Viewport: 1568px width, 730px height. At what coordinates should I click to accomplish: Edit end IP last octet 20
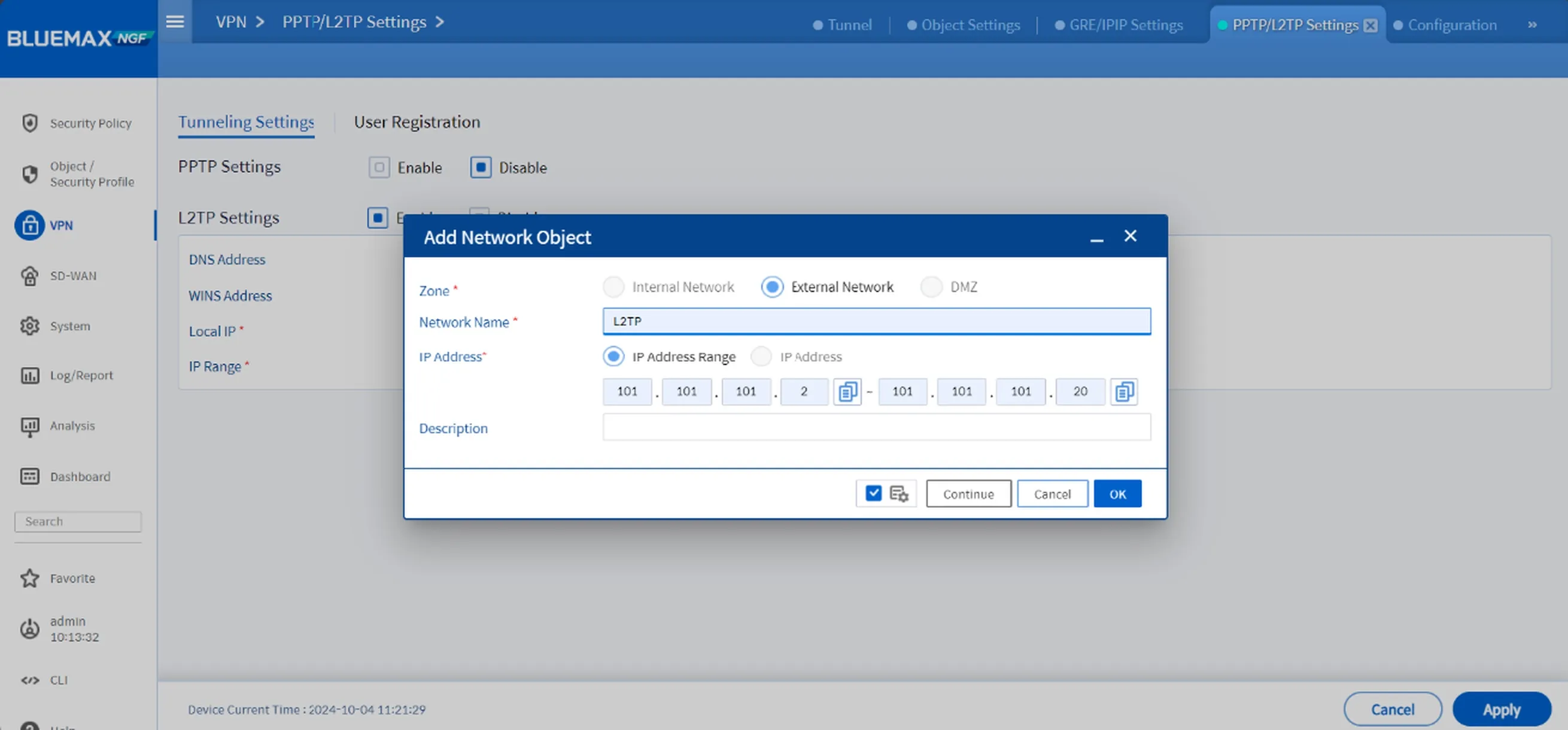click(x=1080, y=391)
